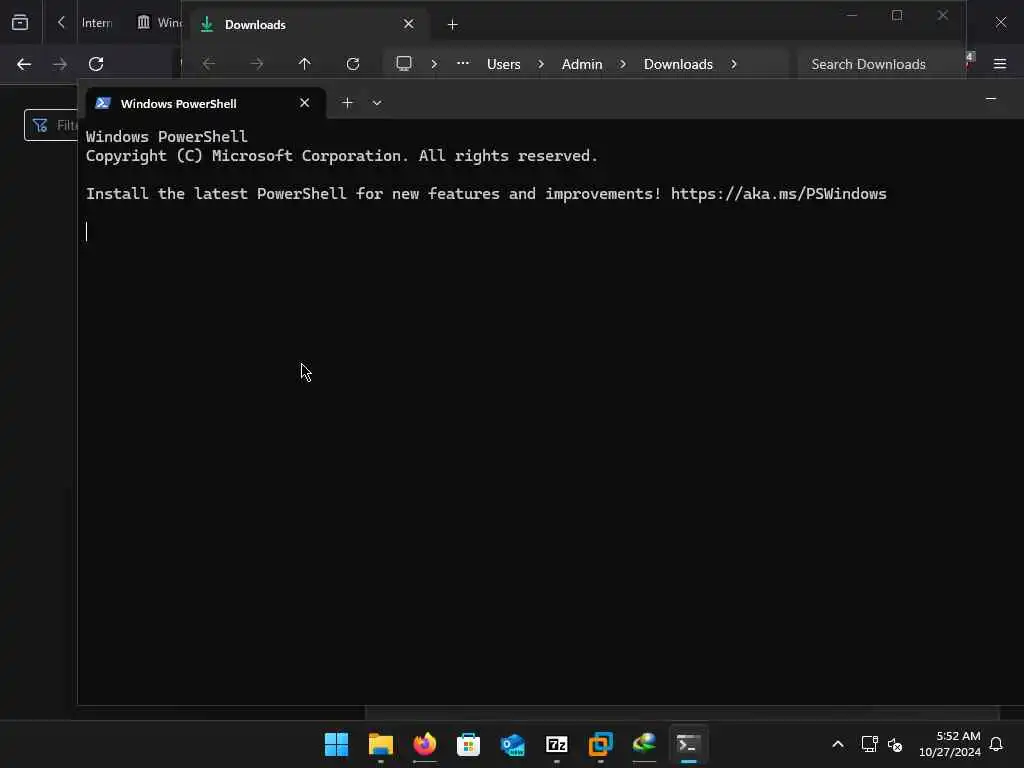Close the Downloads tab in File Explorer
The image size is (1024, 768).
coord(409,24)
